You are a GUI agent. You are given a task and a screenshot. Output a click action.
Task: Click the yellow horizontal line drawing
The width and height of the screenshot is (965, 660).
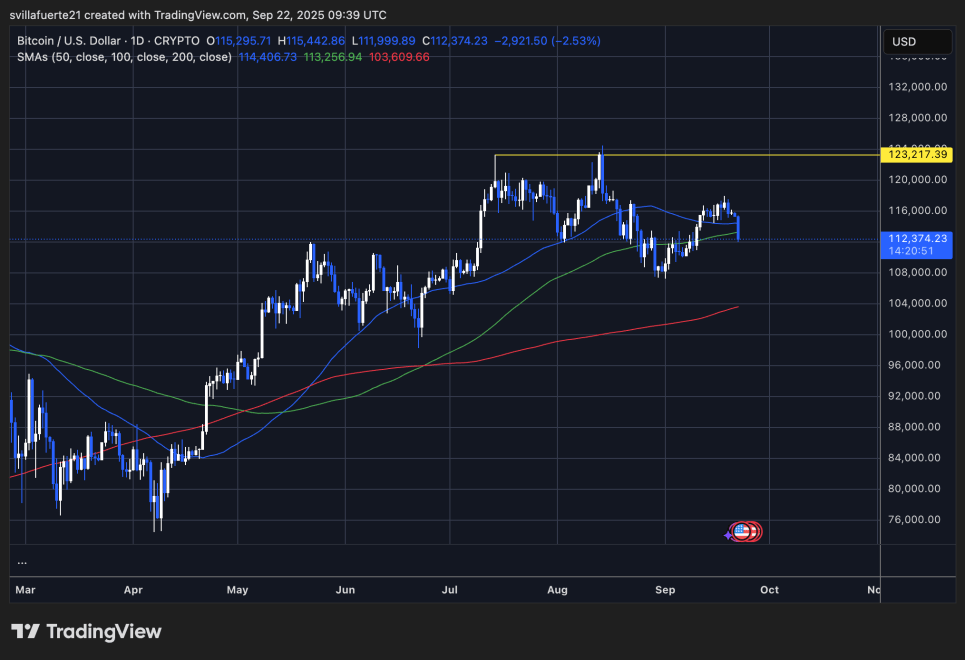(700, 156)
